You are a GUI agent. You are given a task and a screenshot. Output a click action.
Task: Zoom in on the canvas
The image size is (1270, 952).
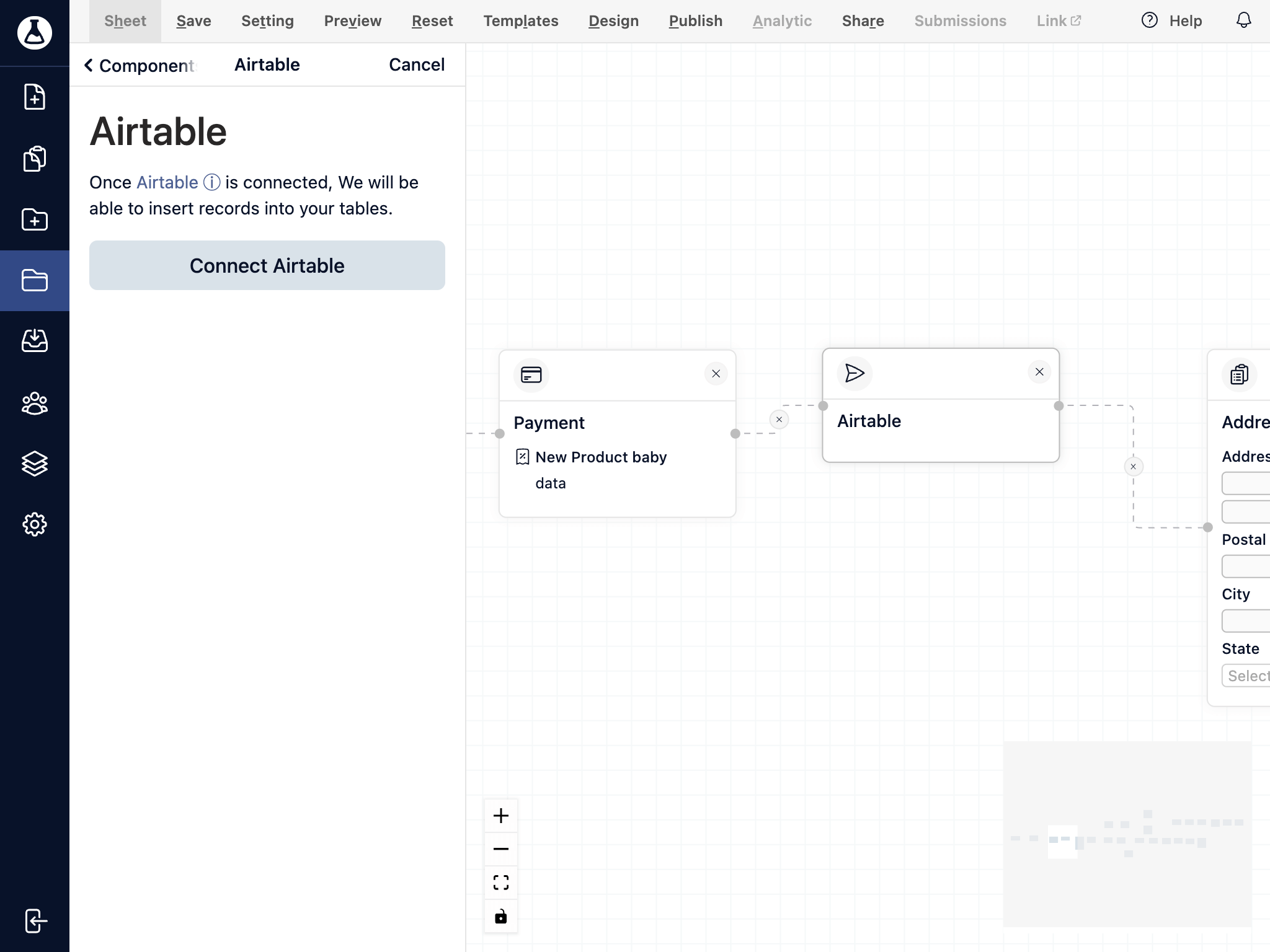tap(500, 816)
